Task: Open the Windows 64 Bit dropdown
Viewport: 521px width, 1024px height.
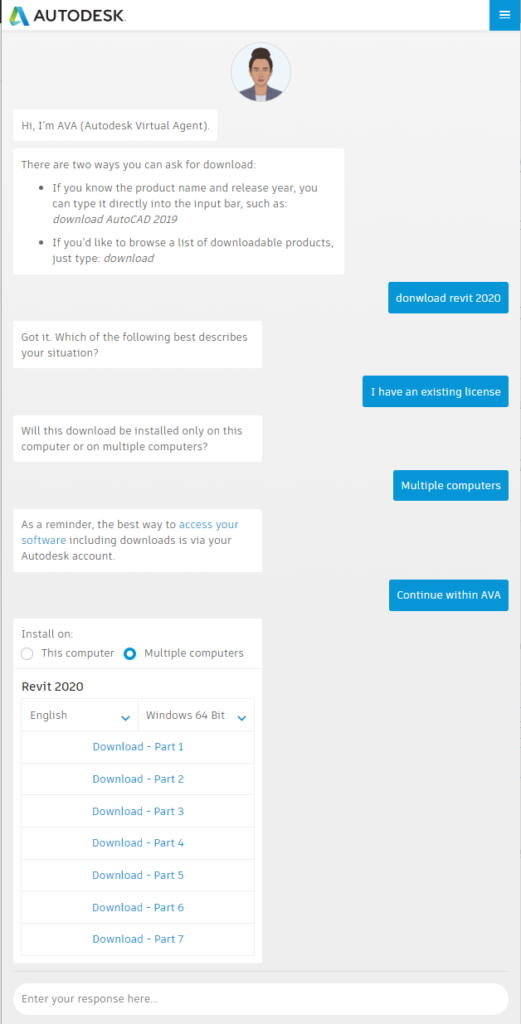Action: (197, 715)
